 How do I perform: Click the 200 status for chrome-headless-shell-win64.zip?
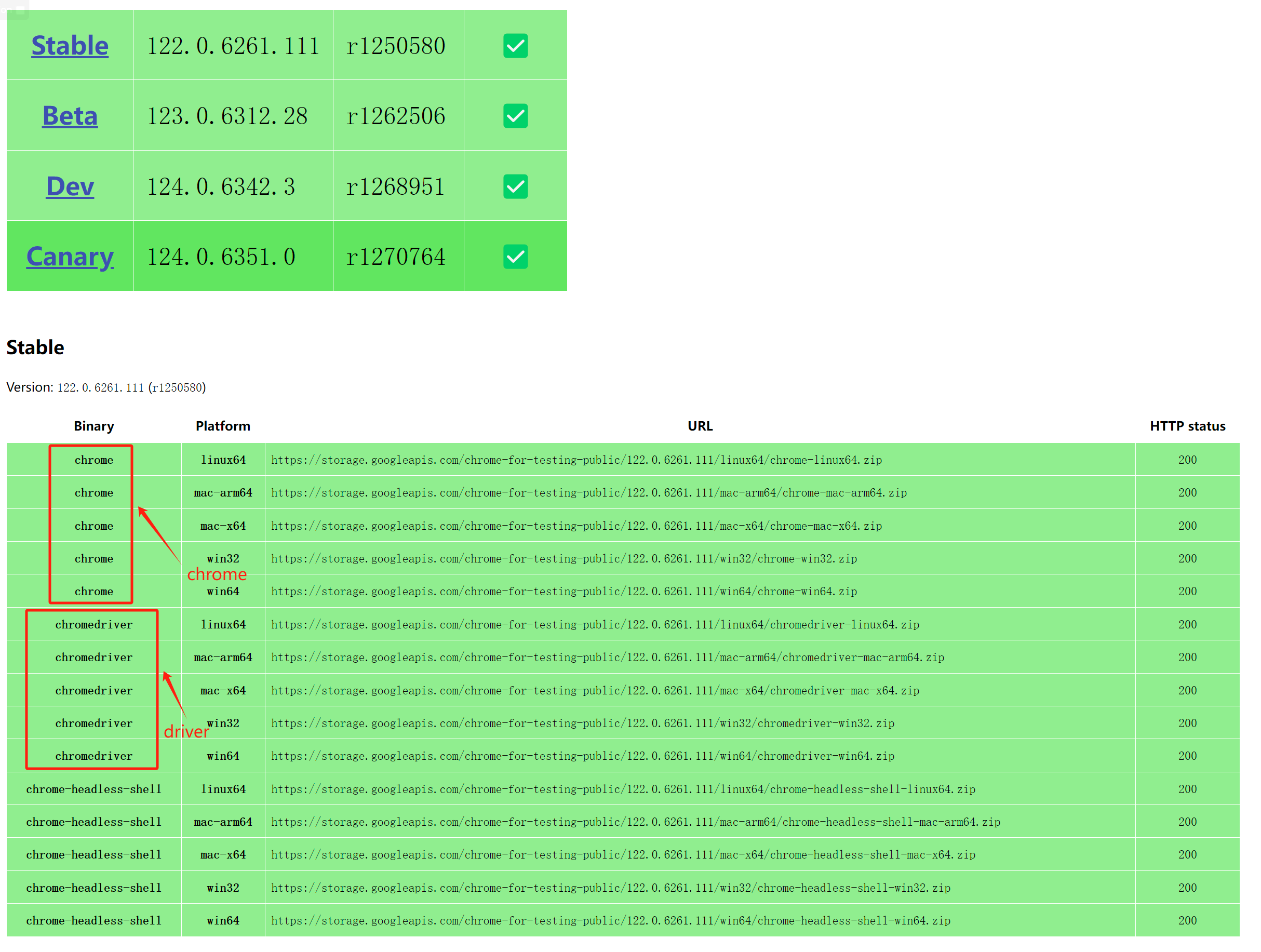coord(1187,921)
